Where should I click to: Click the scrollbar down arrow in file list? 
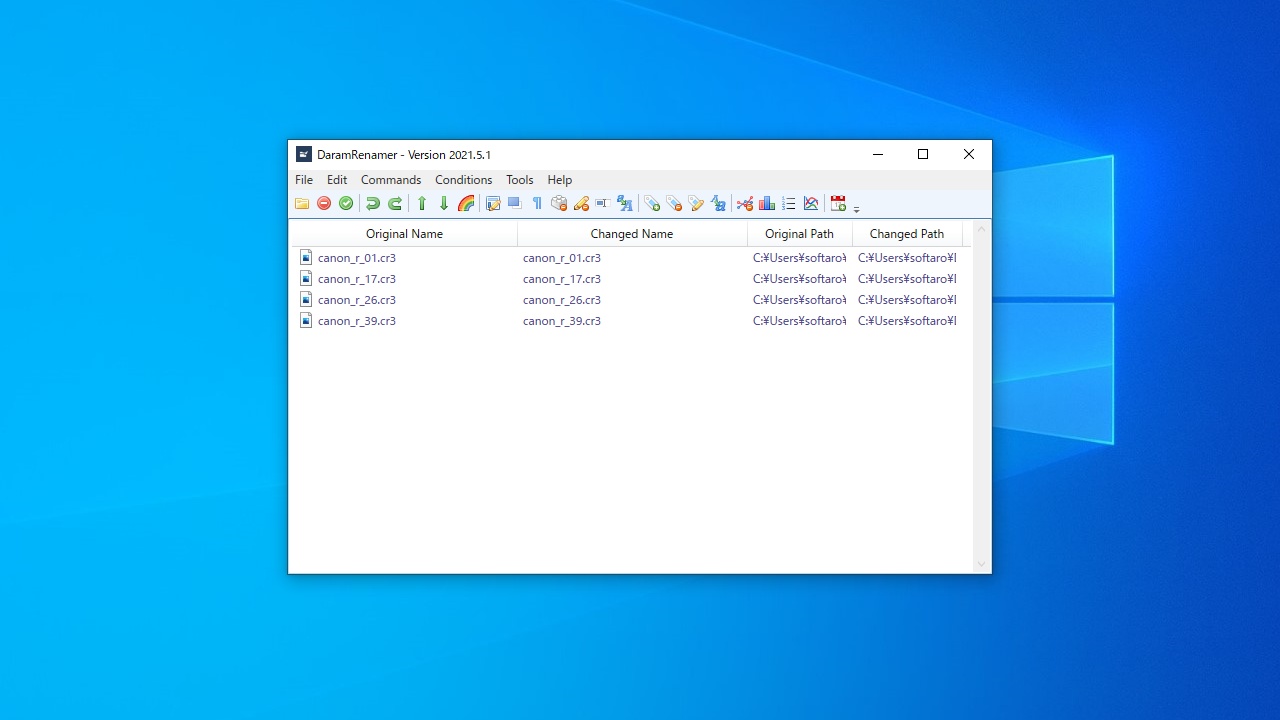982,564
